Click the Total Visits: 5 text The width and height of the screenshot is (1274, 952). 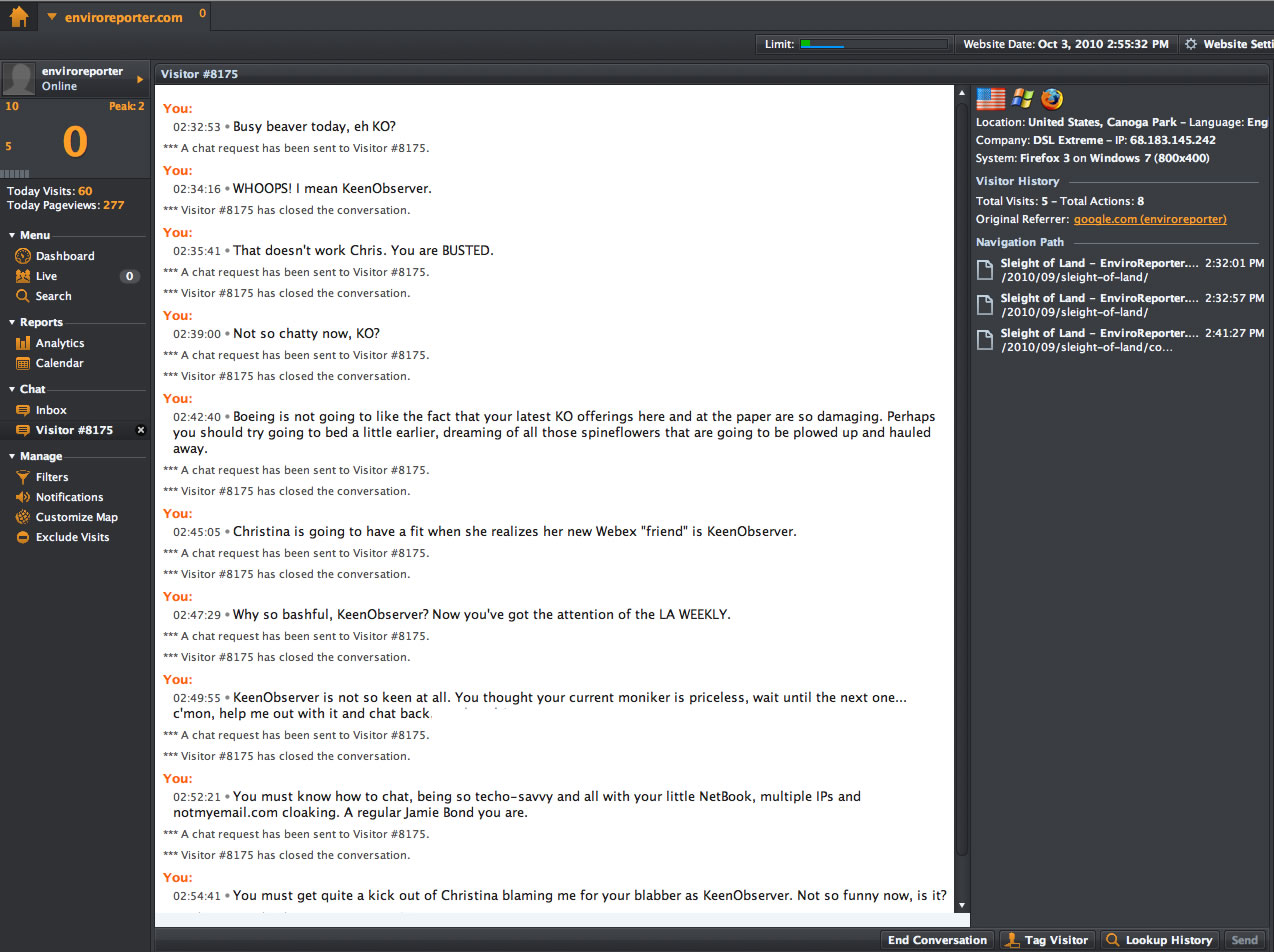1012,201
